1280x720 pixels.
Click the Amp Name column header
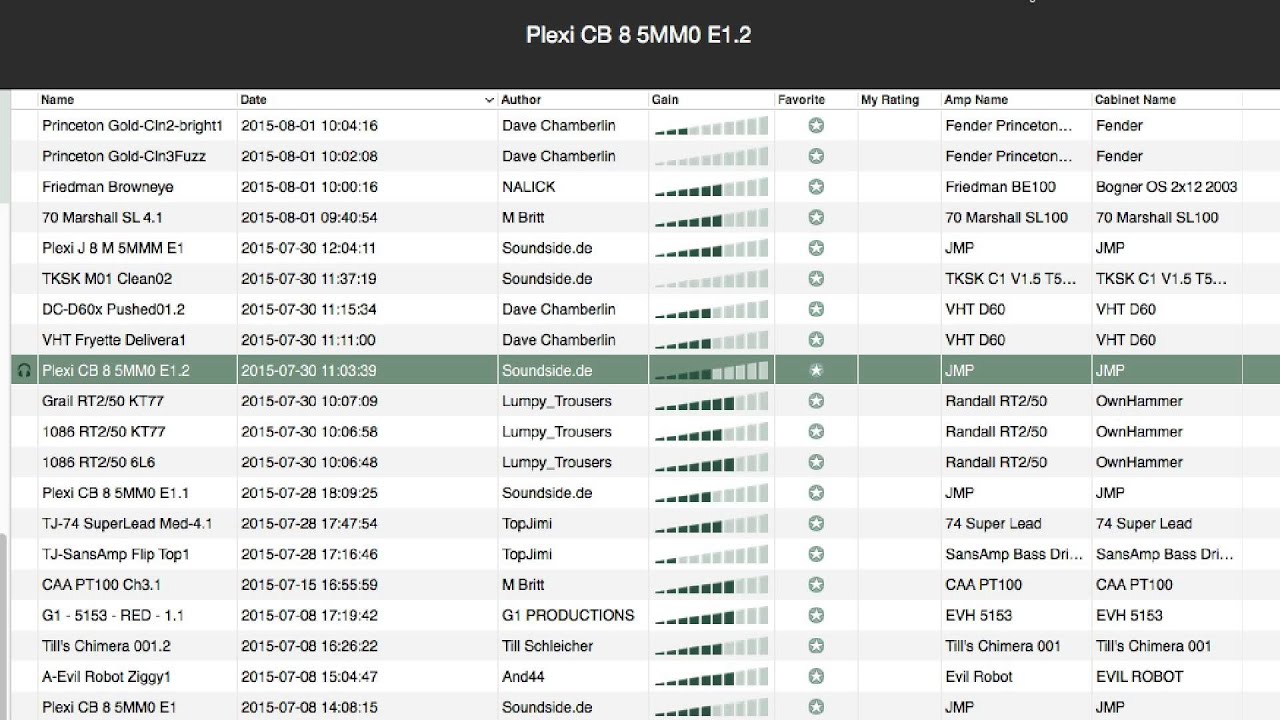[x=975, y=100]
